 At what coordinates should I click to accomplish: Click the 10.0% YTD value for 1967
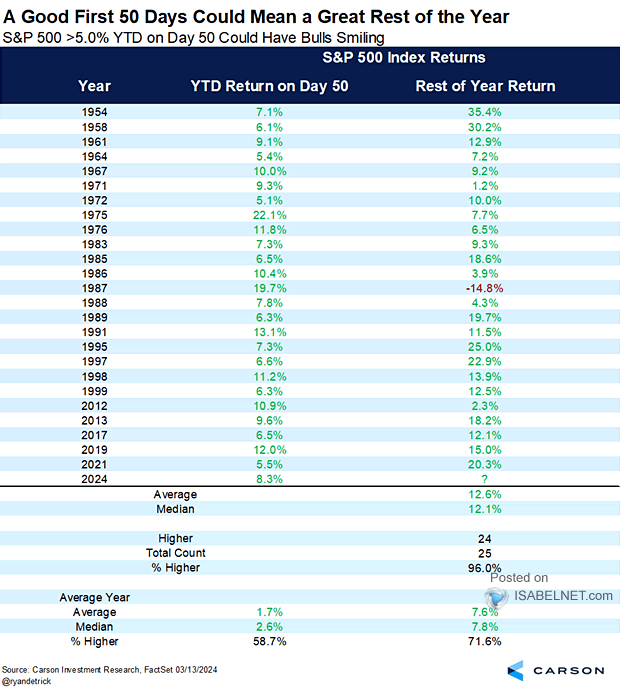(x=270, y=171)
